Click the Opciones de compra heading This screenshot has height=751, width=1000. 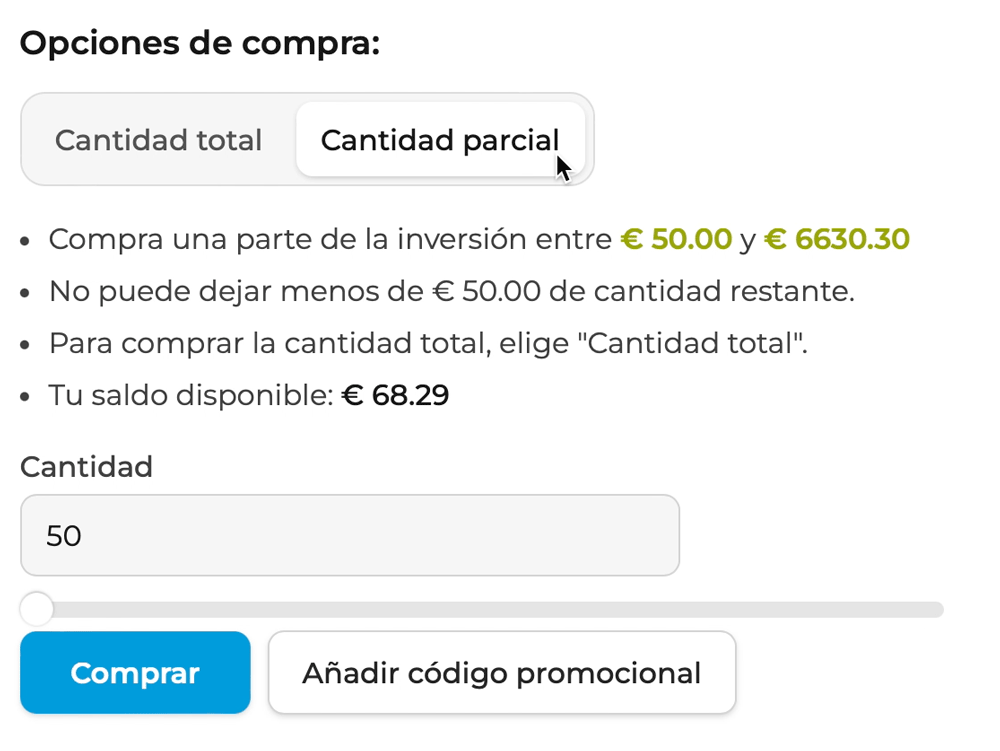[x=200, y=43]
